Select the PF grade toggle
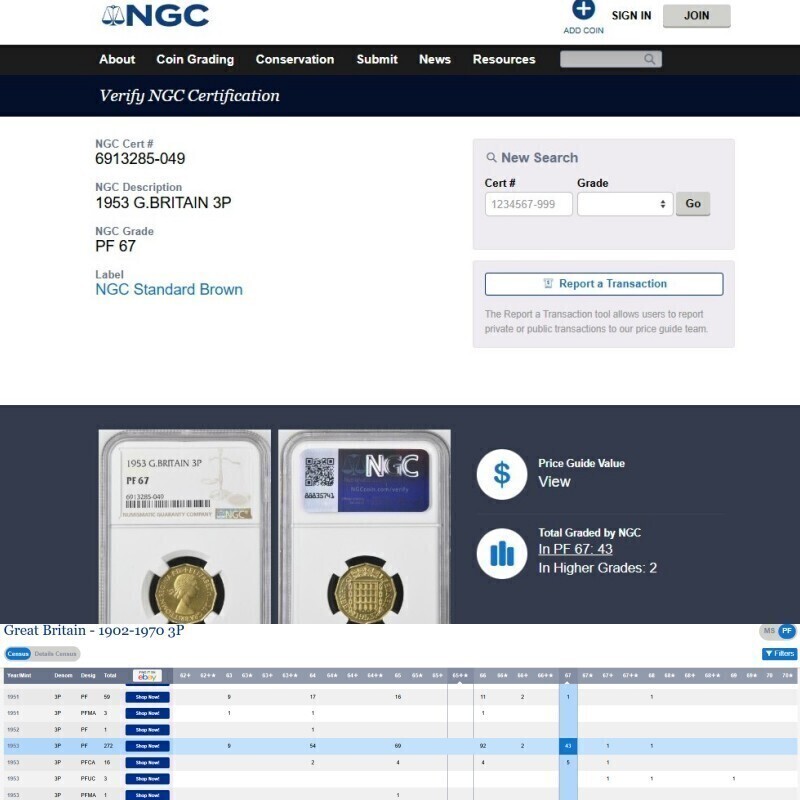This screenshot has height=800, width=800. click(787, 631)
